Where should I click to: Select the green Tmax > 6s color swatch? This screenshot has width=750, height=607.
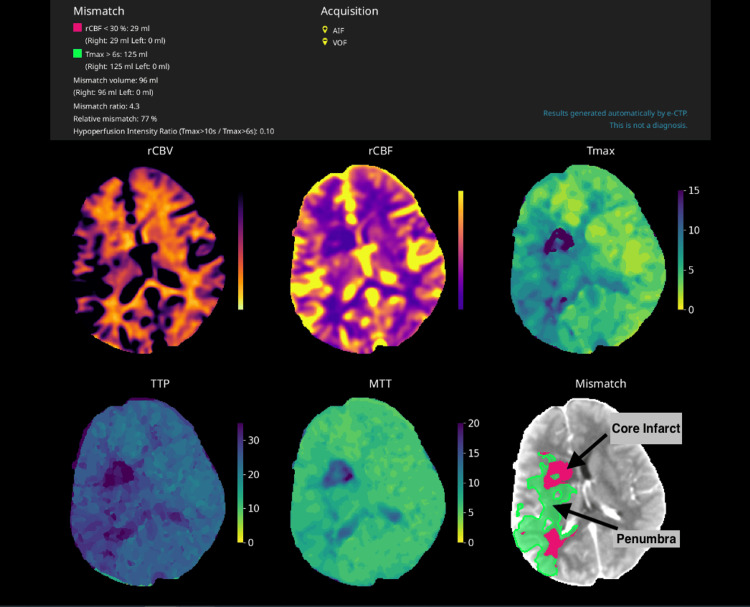77,54
